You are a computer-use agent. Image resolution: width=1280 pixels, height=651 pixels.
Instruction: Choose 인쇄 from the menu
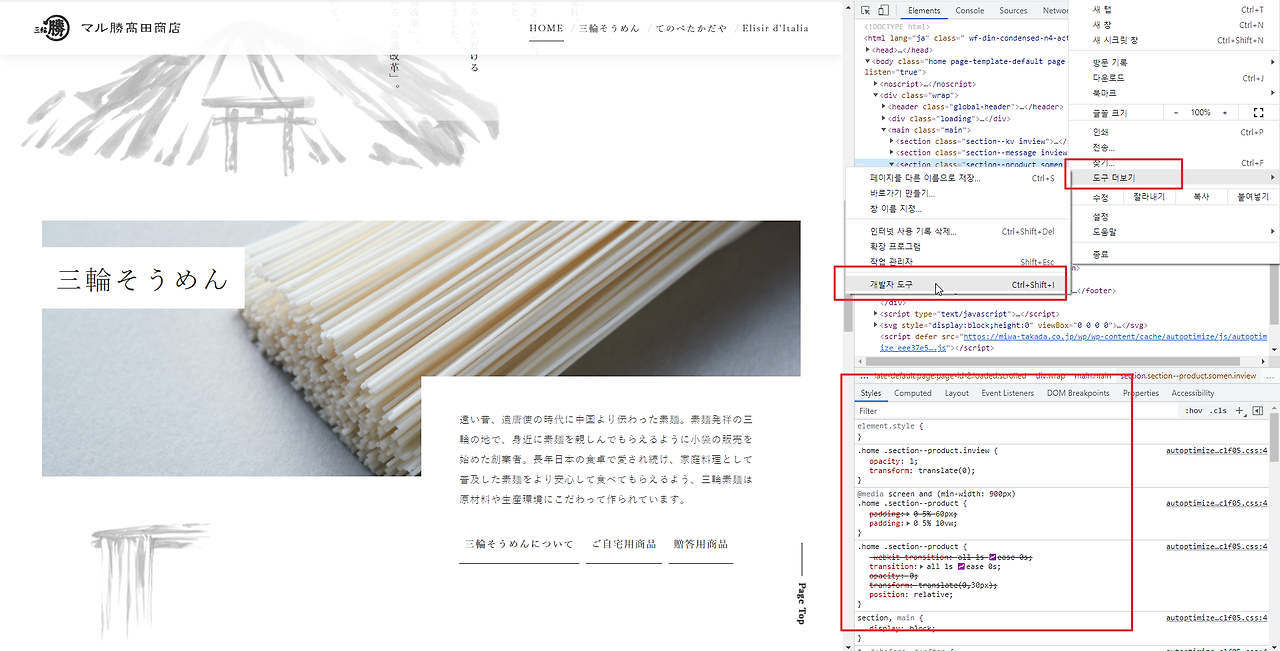(1174, 132)
